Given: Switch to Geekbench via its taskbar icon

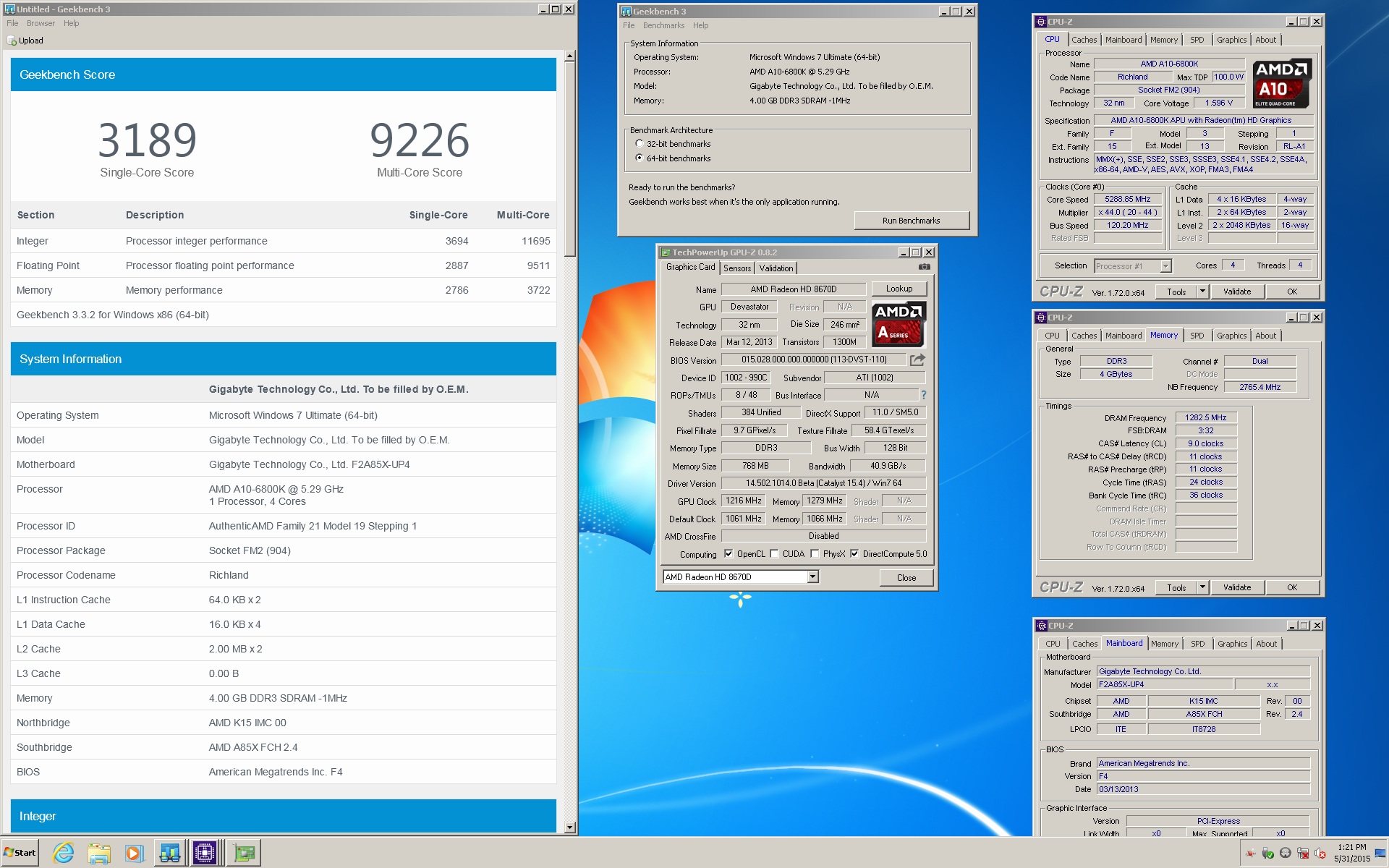Looking at the screenshot, I should [169, 854].
